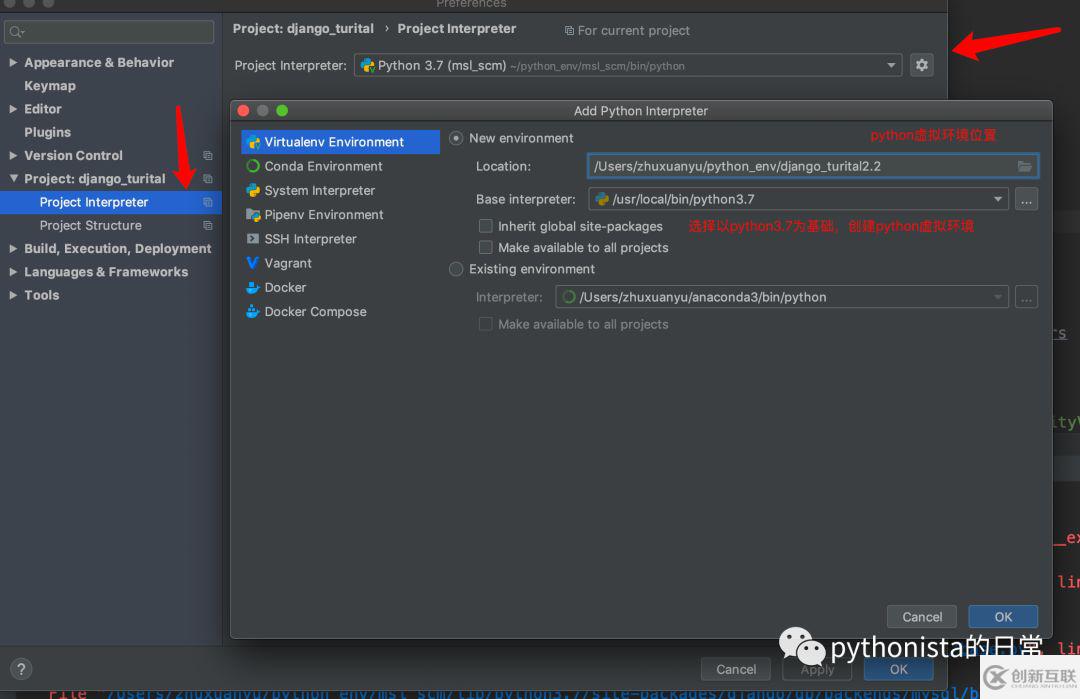Image resolution: width=1080 pixels, height=699 pixels.
Task: Open the Project Interpreter dropdown arrow
Action: pyautogui.click(x=891, y=65)
